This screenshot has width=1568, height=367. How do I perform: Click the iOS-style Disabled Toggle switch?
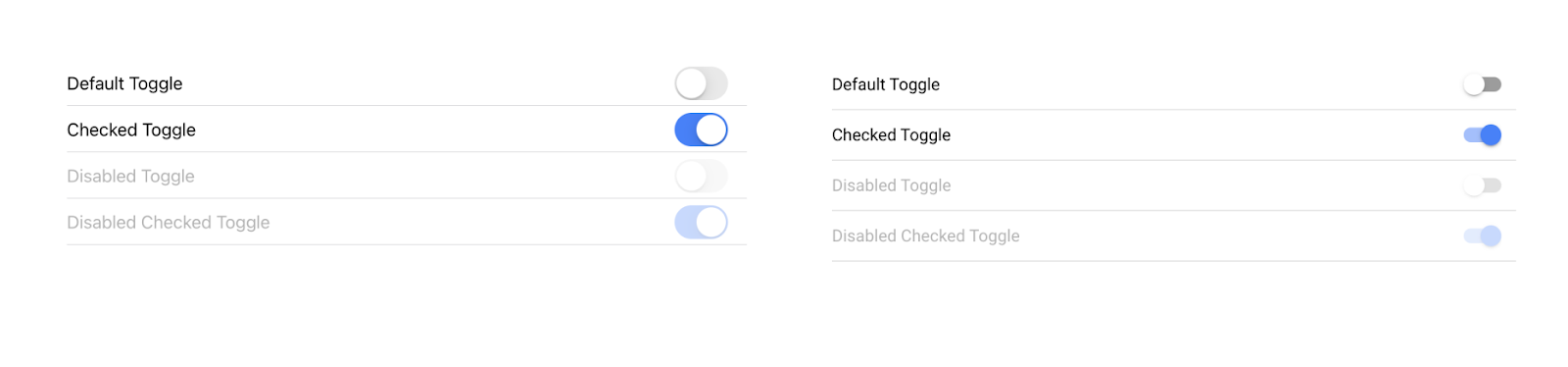[701, 176]
